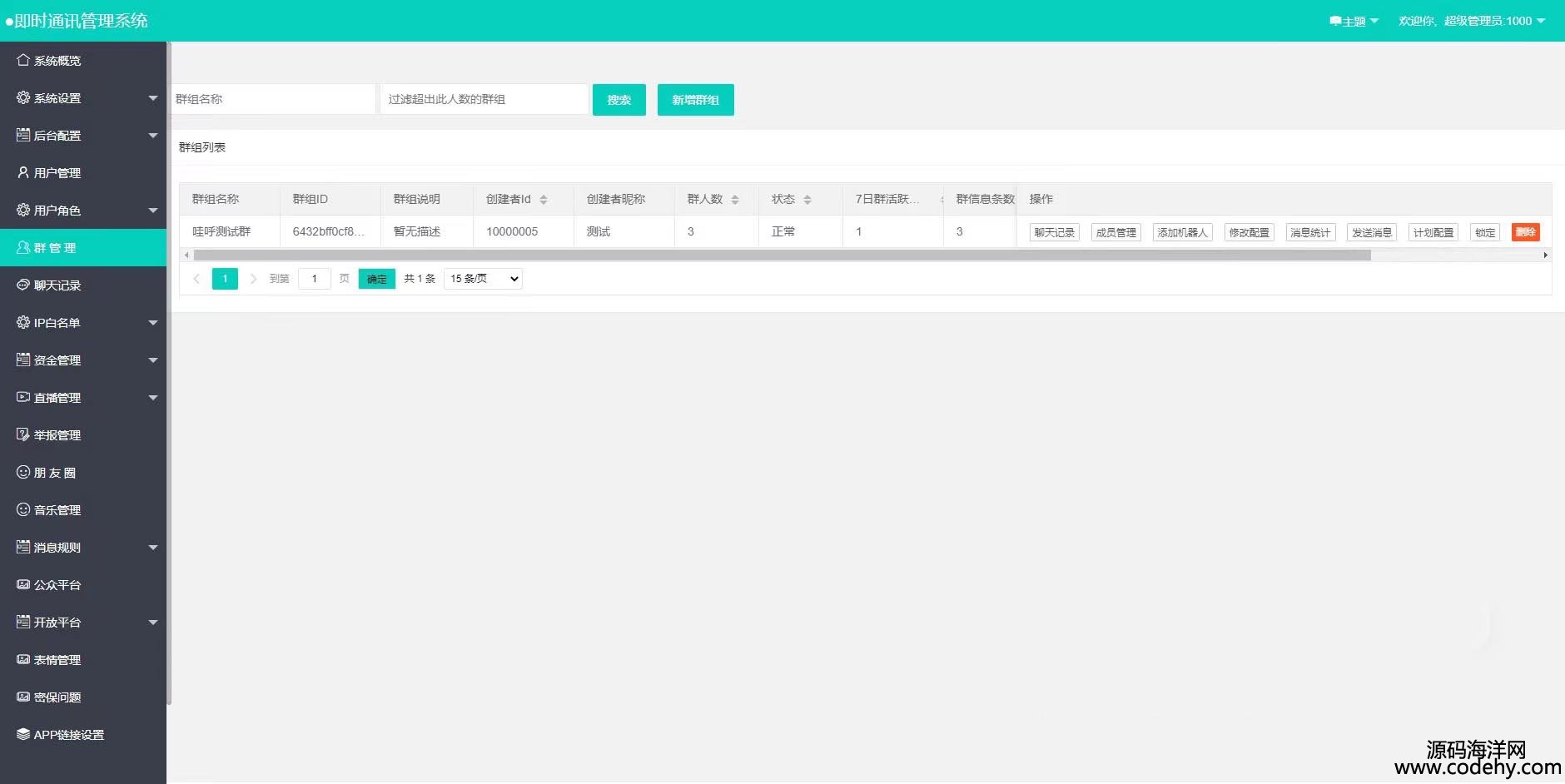Expand the 后台配置 submenu arrow
1565x784 pixels.
pyautogui.click(x=152, y=136)
